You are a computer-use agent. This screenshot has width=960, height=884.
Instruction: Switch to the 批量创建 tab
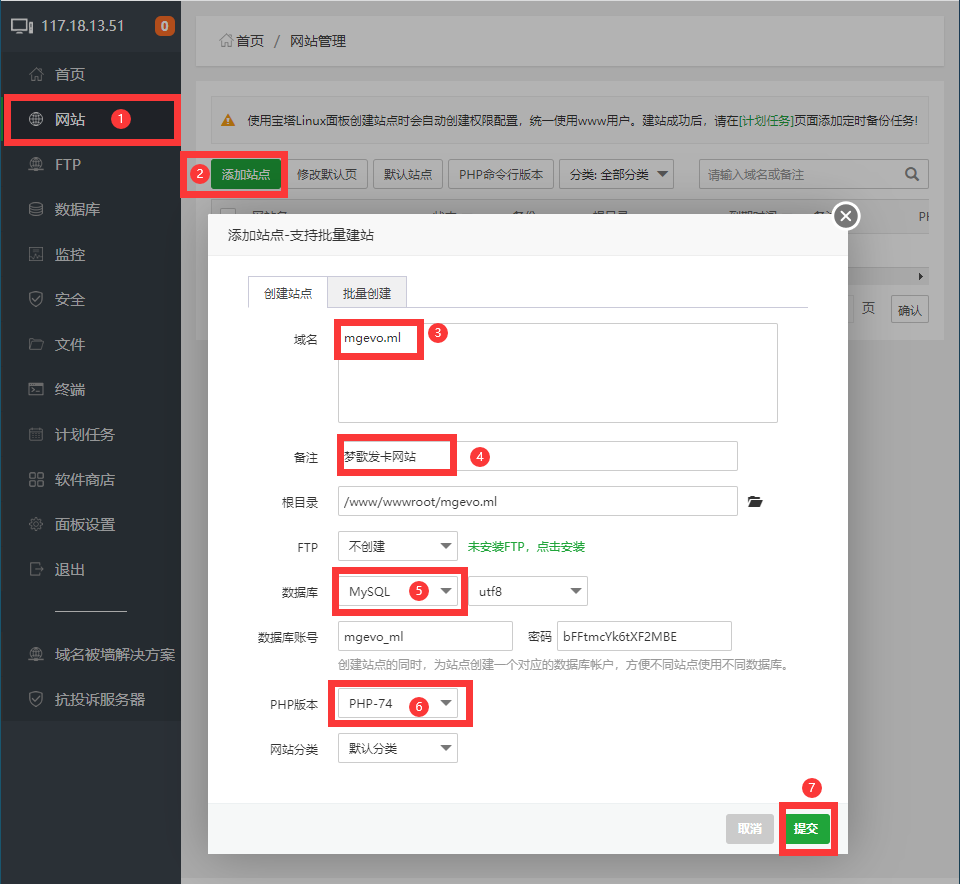click(x=367, y=293)
